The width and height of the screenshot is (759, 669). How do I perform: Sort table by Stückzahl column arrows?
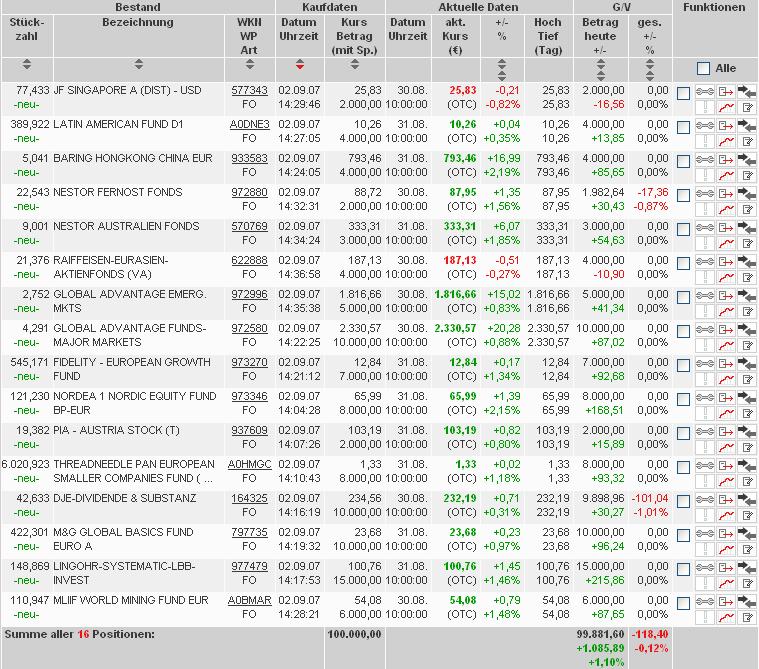coord(27,64)
